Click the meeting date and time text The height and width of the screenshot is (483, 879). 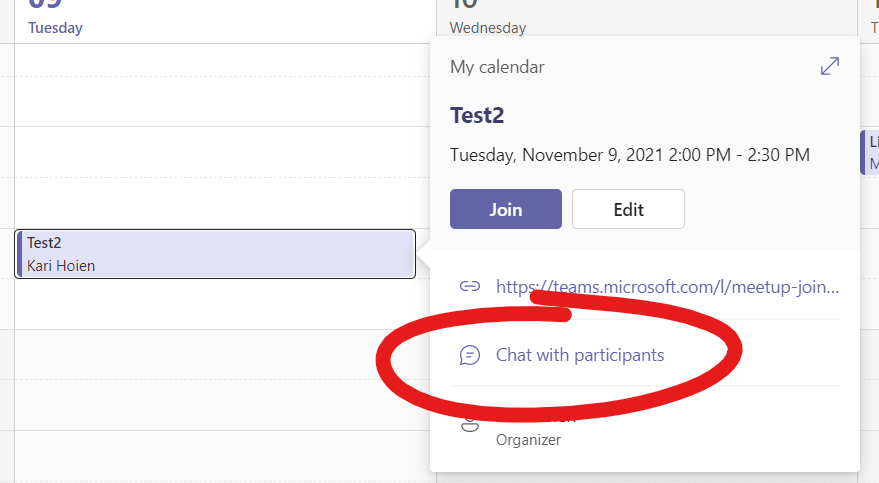tap(629, 155)
